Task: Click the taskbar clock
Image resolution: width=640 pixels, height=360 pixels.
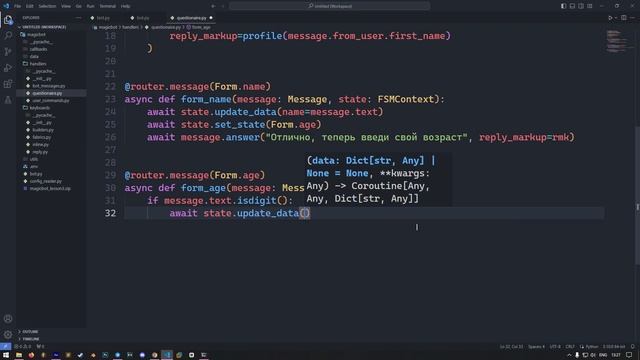Action: tap(616, 355)
